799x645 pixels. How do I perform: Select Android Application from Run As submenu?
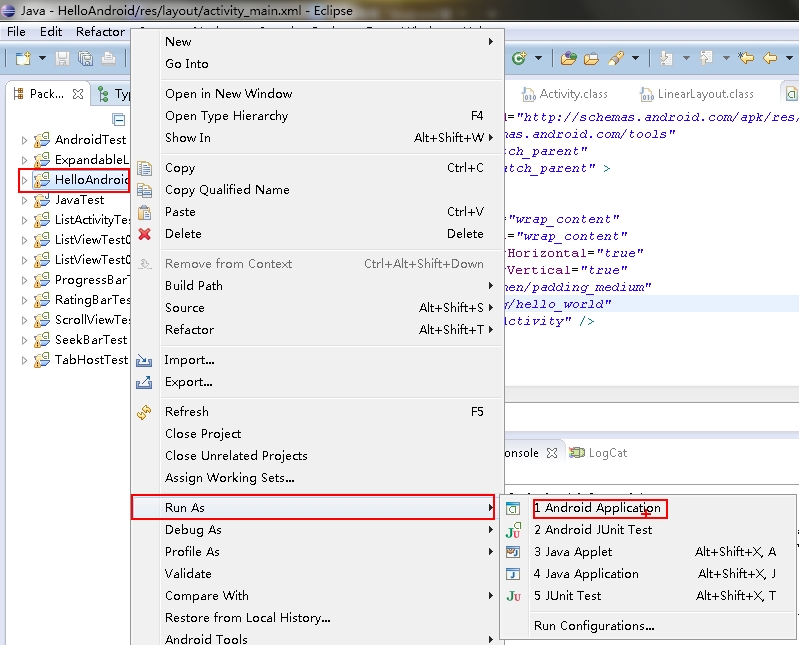[x=596, y=508]
